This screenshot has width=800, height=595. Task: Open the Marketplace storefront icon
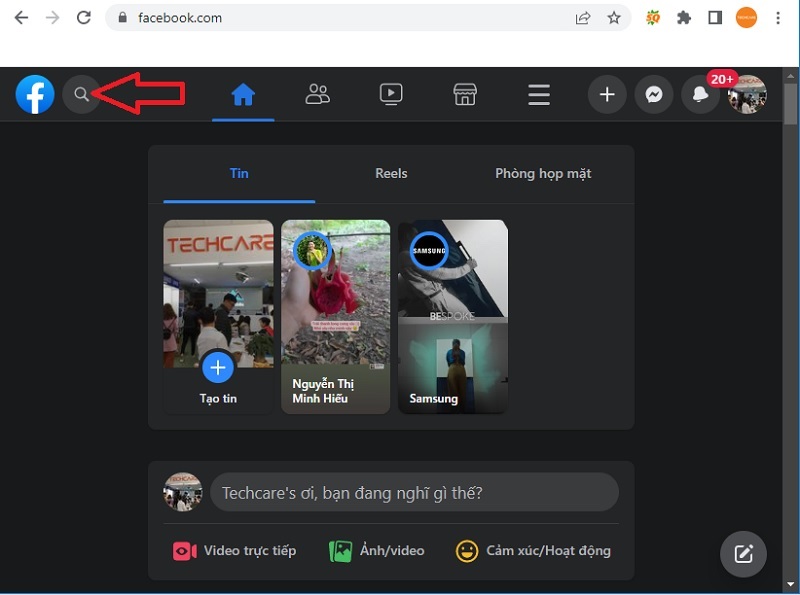[464, 95]
